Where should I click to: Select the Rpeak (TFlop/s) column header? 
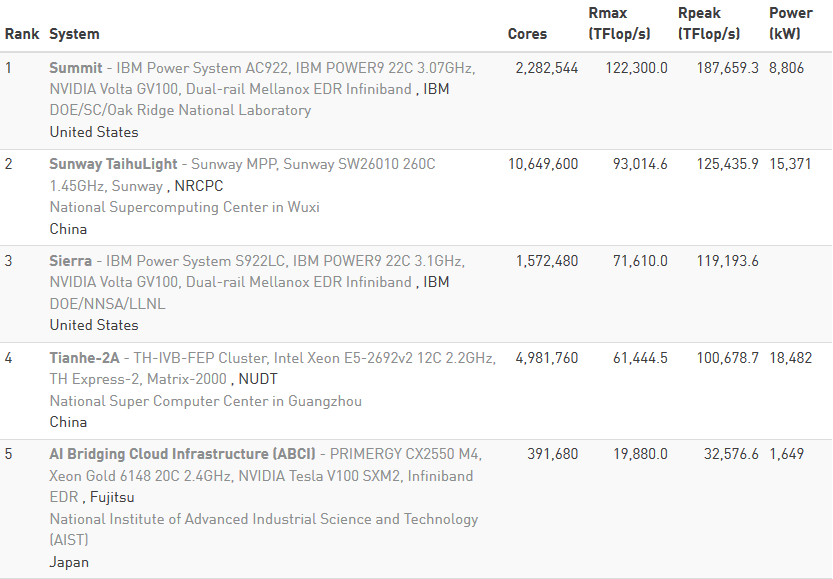coord(708,24)
